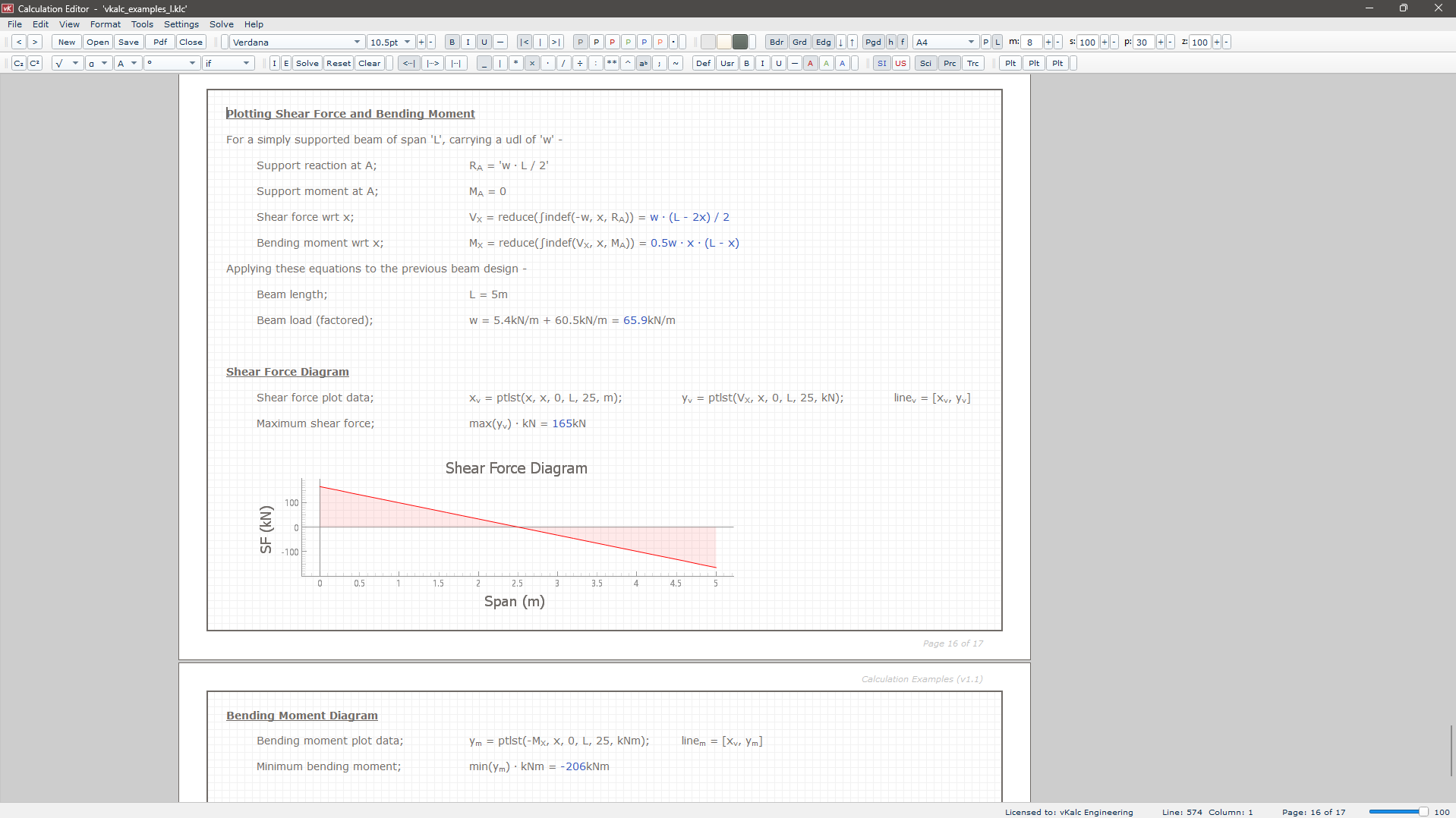
Task: Click the Pdf export button
Action: point(160,42)
